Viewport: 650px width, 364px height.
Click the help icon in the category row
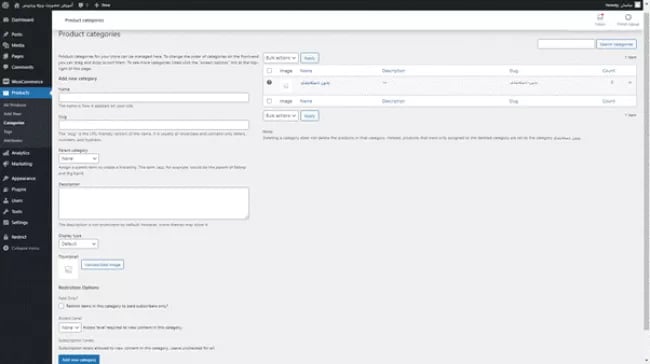click(x=269, y=83)
